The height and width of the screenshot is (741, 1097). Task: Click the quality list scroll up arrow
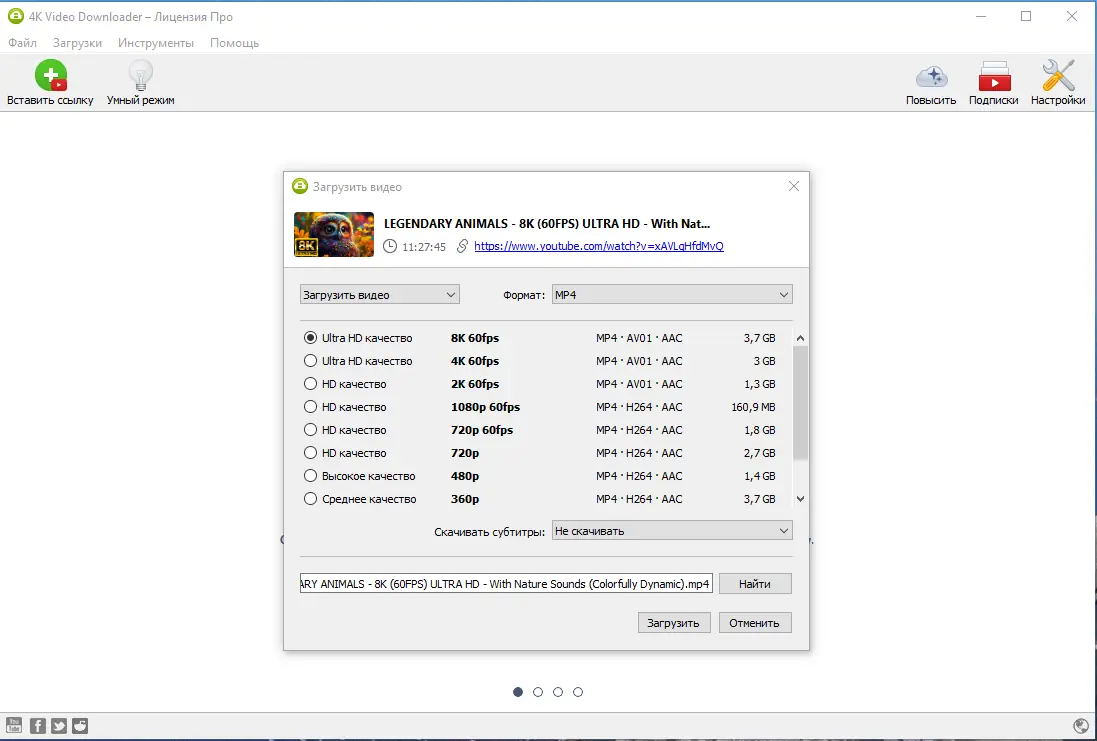[800, 338]
